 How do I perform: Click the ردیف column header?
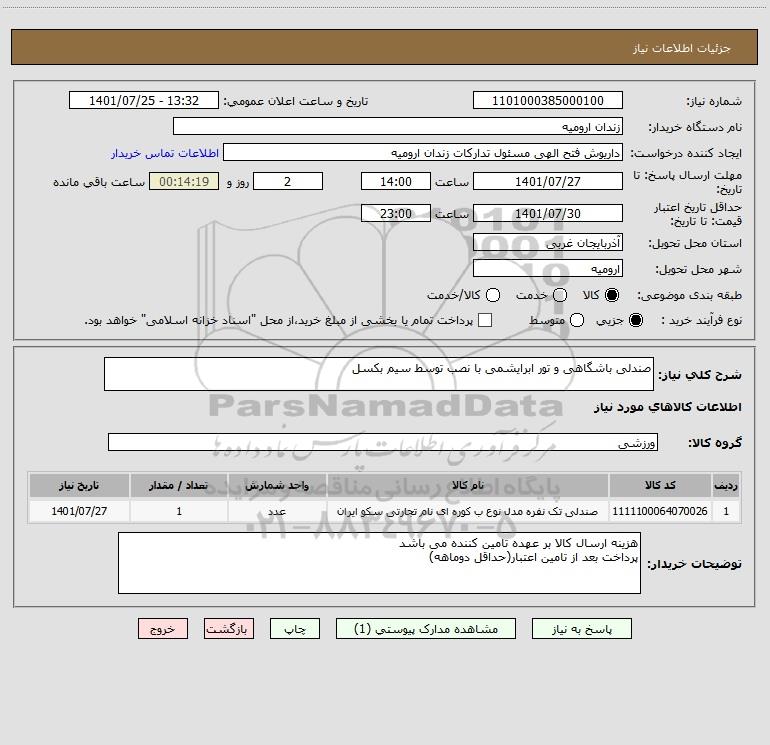726,485
